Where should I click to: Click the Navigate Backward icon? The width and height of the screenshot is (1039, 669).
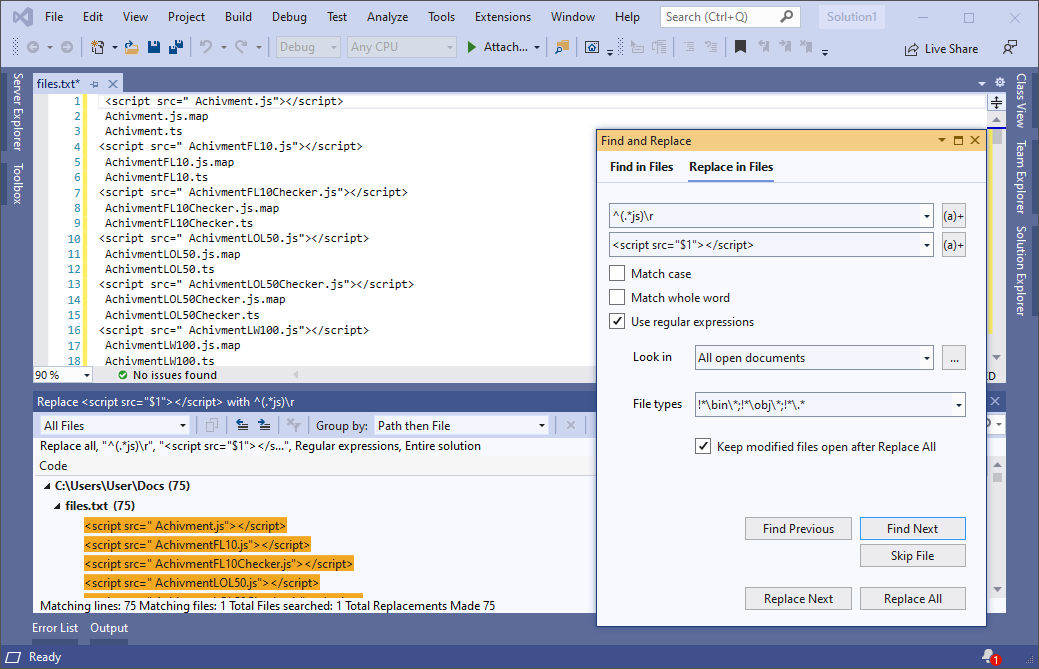[x=32, y=47]
